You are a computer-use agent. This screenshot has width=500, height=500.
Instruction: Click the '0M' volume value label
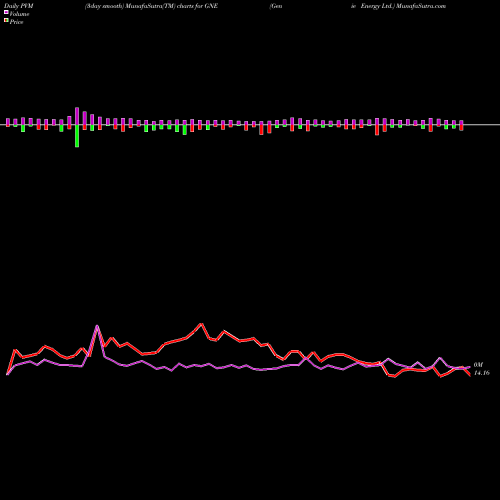click(x=478, y=365)
